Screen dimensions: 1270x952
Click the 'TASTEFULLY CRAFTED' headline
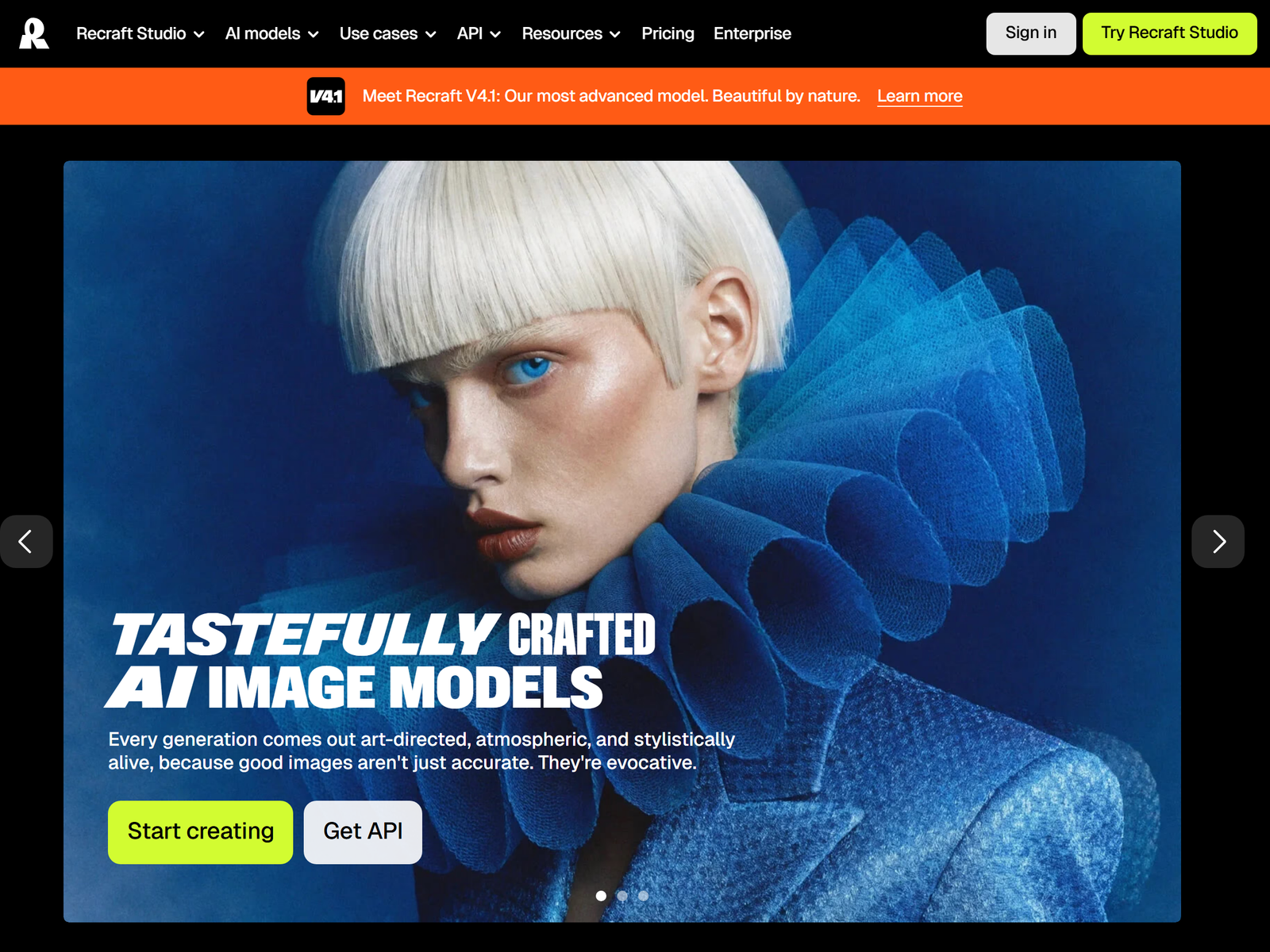[383, 635]
